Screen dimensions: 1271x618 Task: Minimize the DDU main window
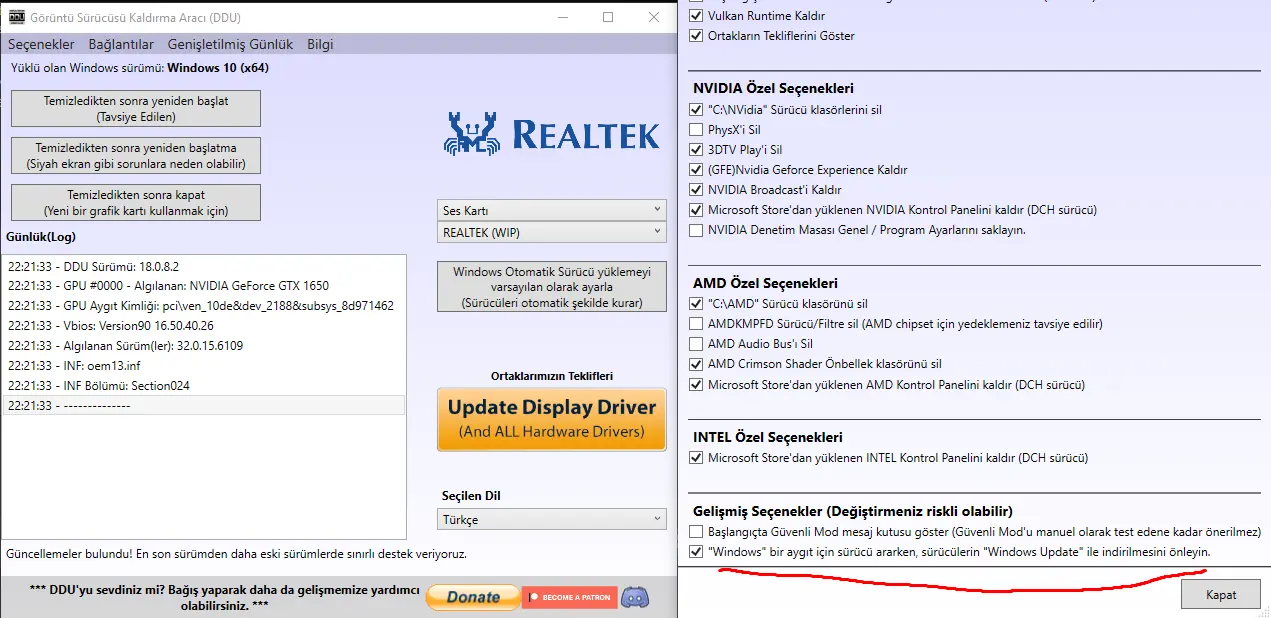562,17
